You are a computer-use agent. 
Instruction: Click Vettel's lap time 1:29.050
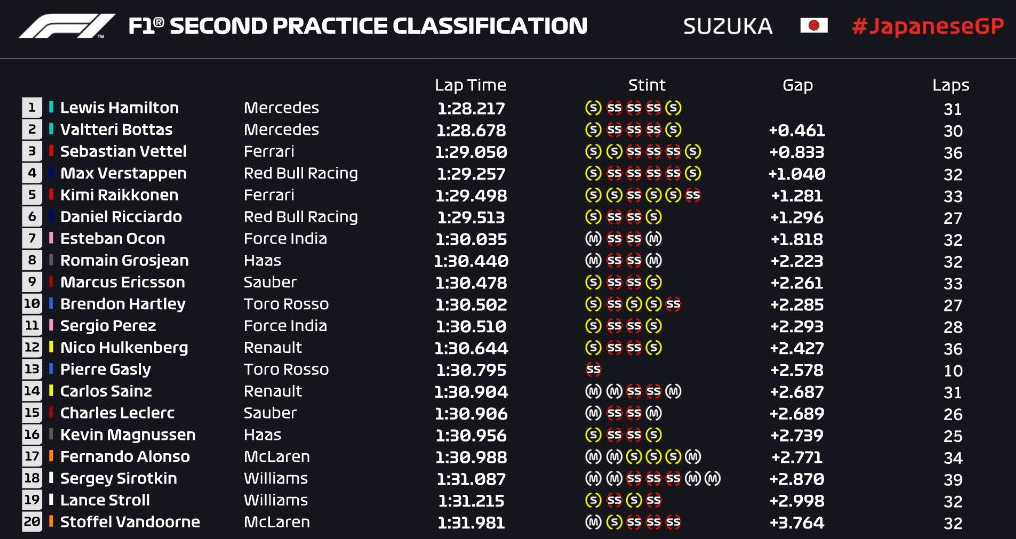point(471,152)
